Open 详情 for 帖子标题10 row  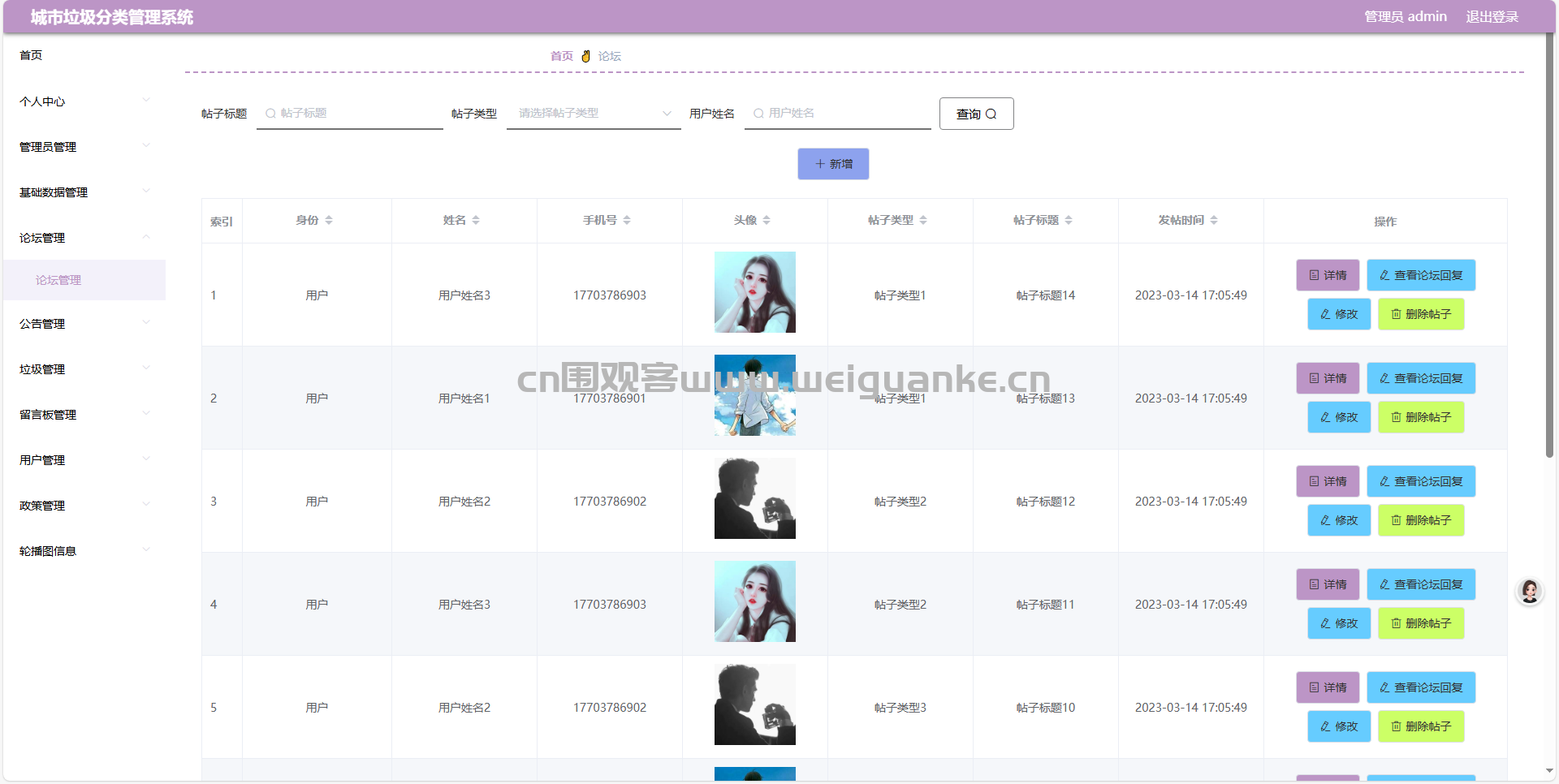point(1328,687)
